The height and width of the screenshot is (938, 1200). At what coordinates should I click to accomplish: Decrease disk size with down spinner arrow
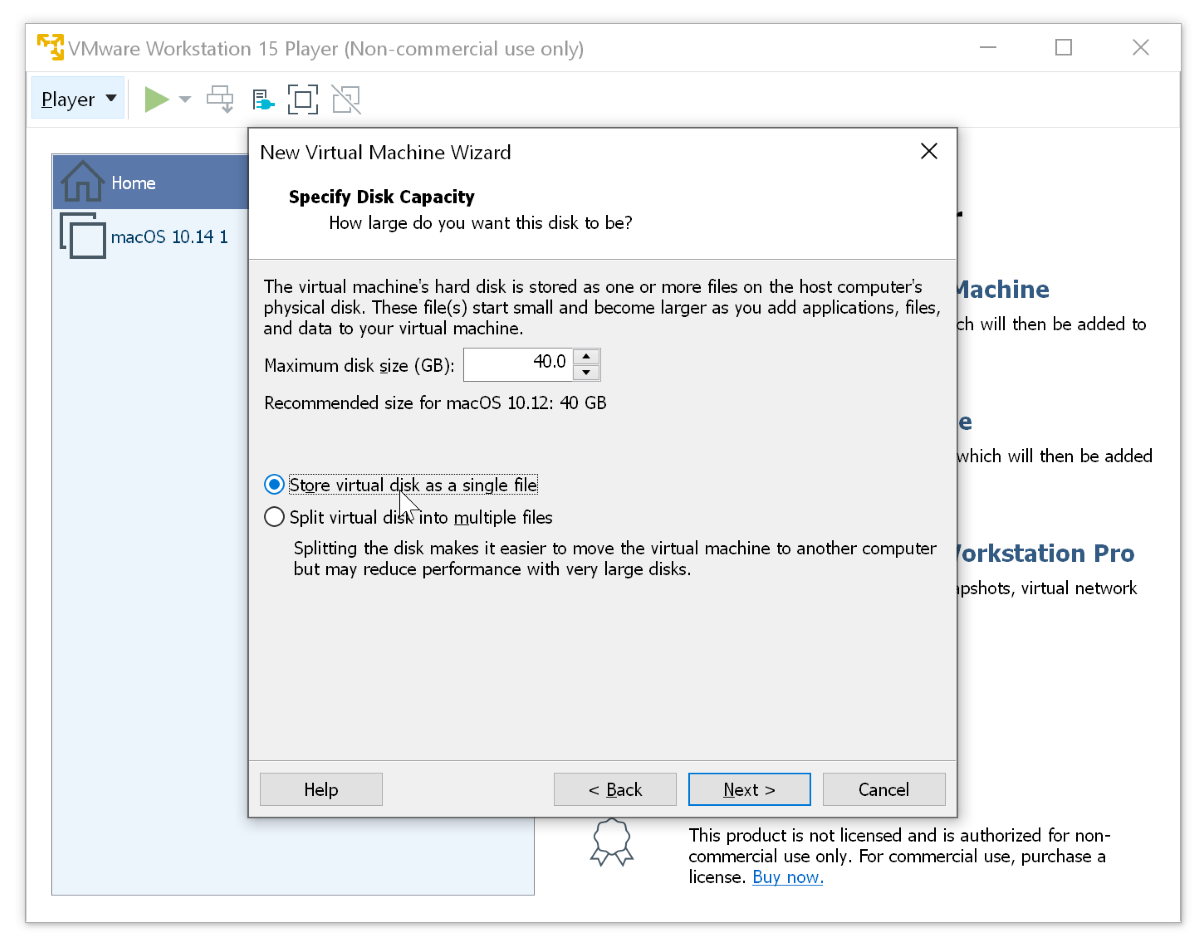pos(587,373)
